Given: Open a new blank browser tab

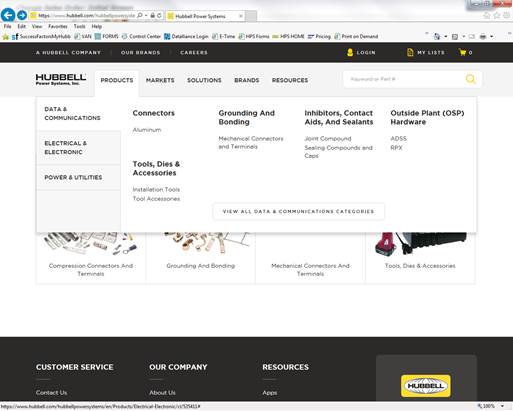Looking at the screenshot, I should 251,16.
